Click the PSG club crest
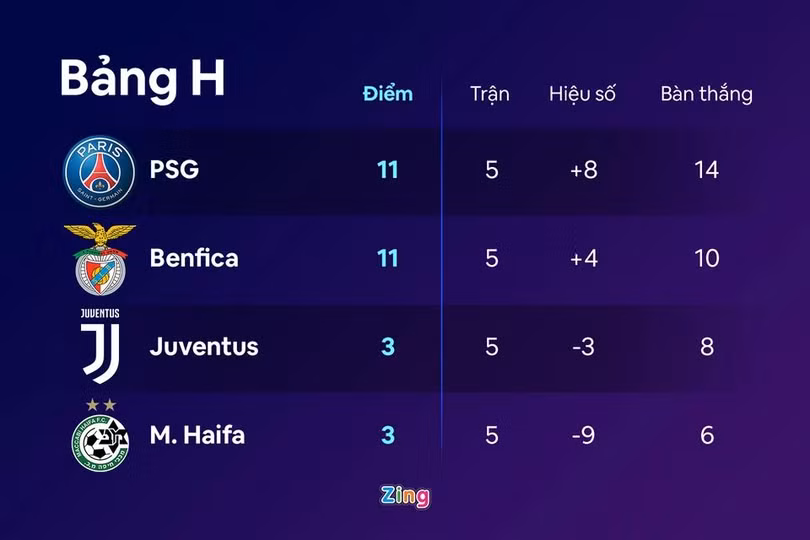810x540 pixels. [99, 167]
